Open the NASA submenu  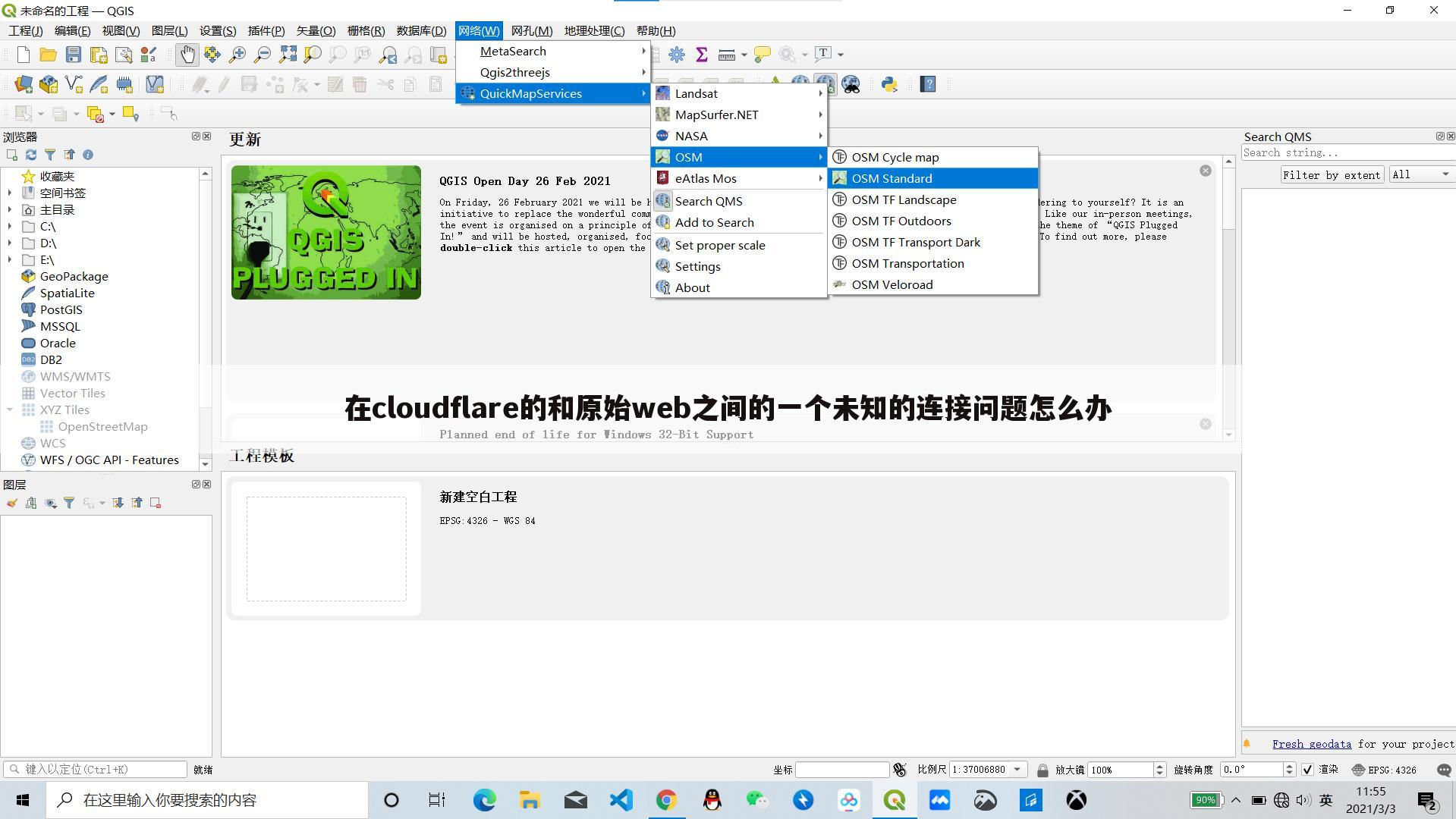pyautogui.click(x=739, y=136)
